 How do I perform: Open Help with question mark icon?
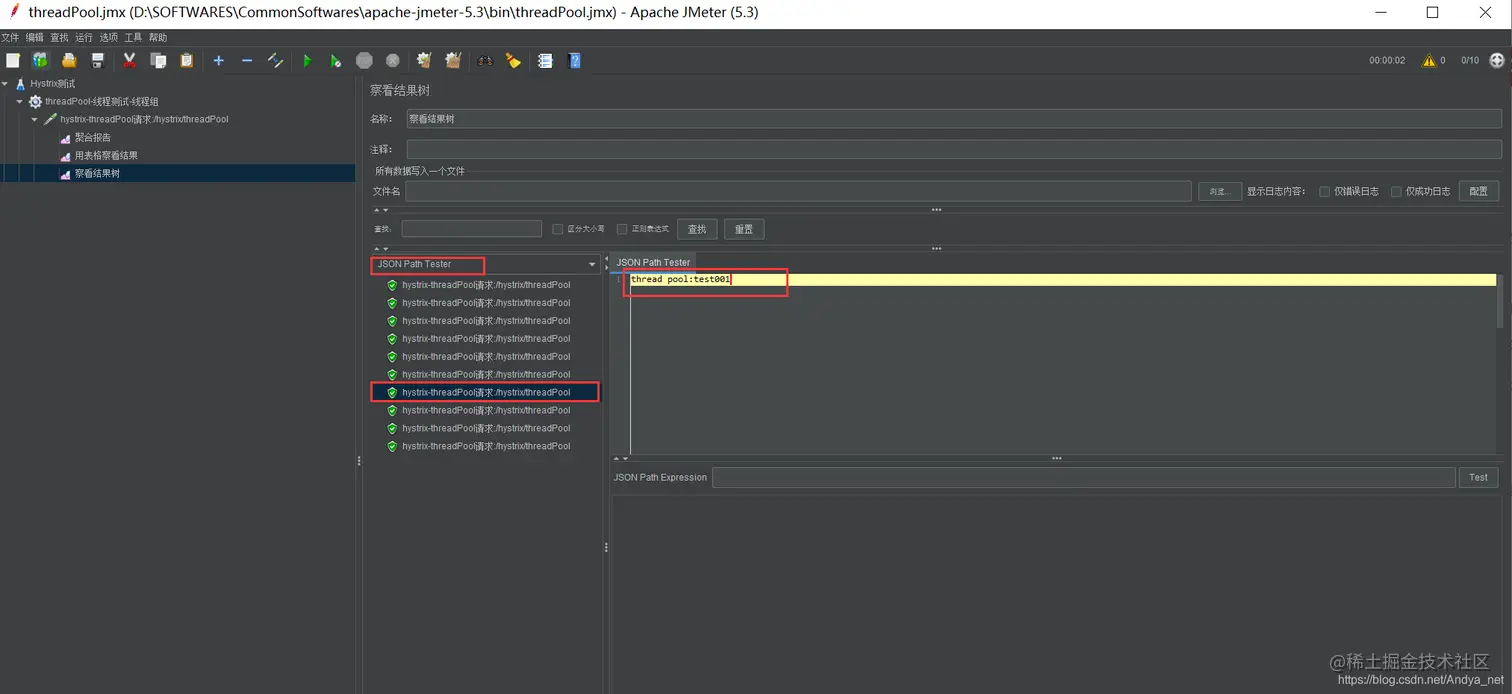coord(574,61)
